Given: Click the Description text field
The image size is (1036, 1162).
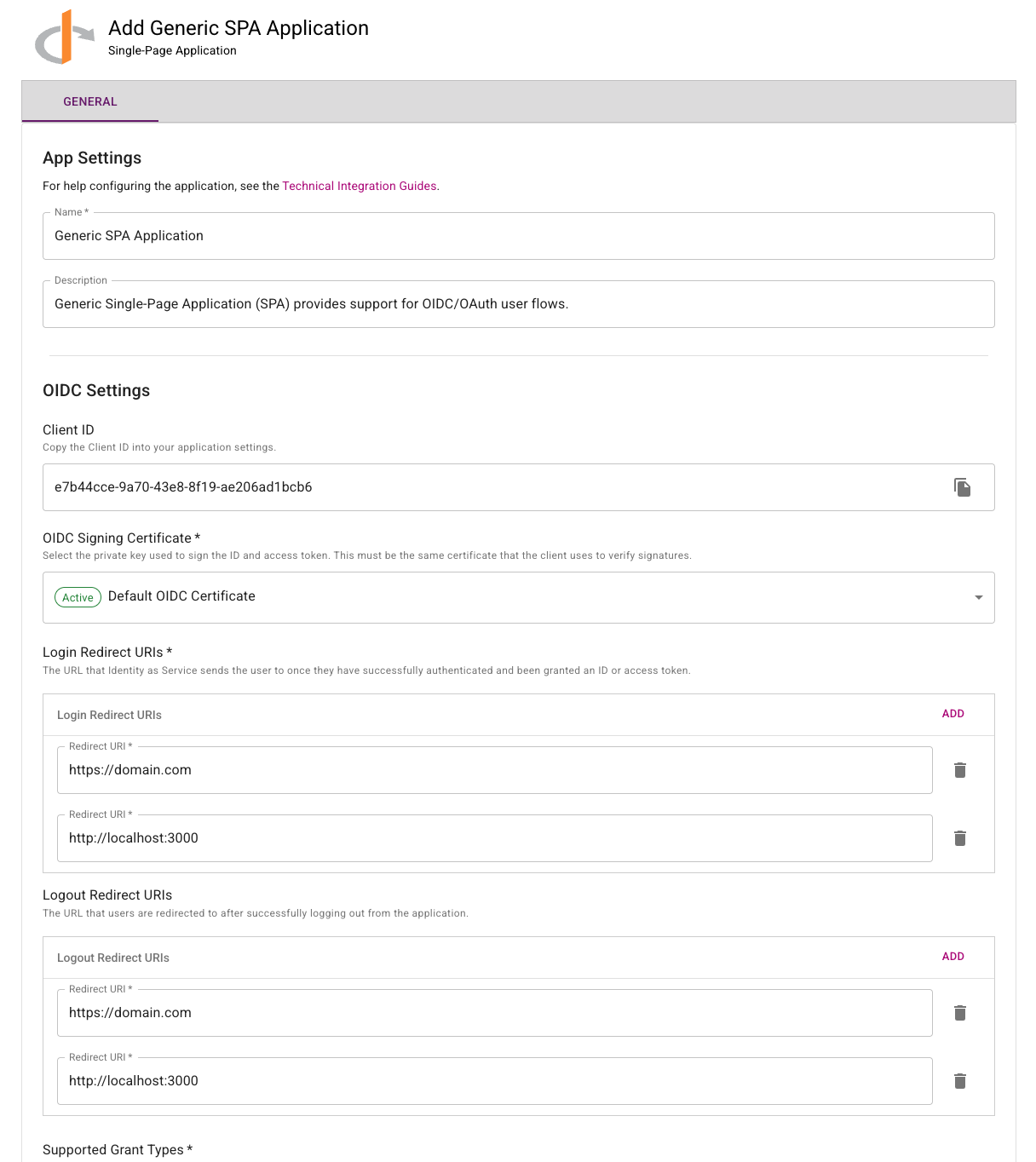Looking at the screenshot, I should 518,304.
